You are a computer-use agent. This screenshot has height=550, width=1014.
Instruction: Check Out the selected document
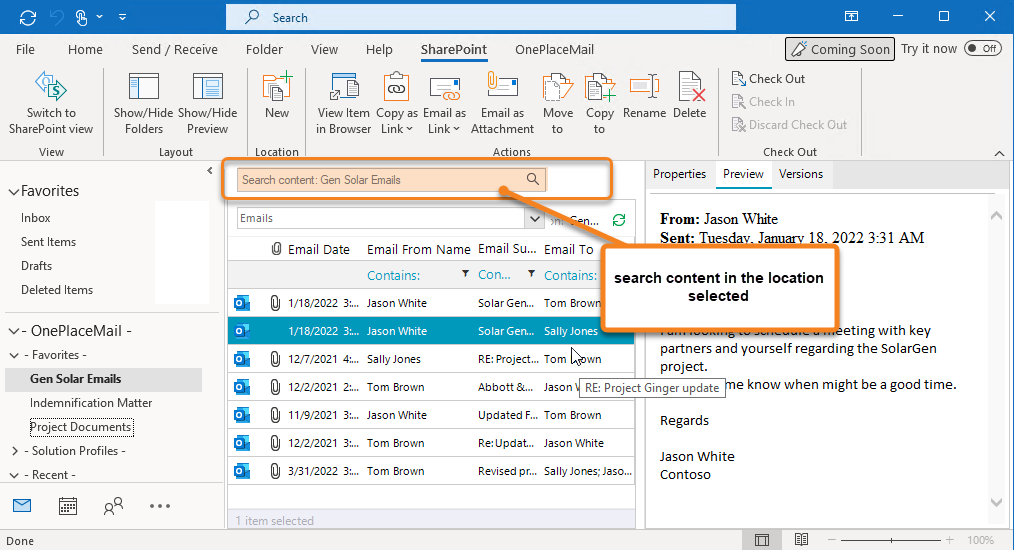tap(768, 78)
